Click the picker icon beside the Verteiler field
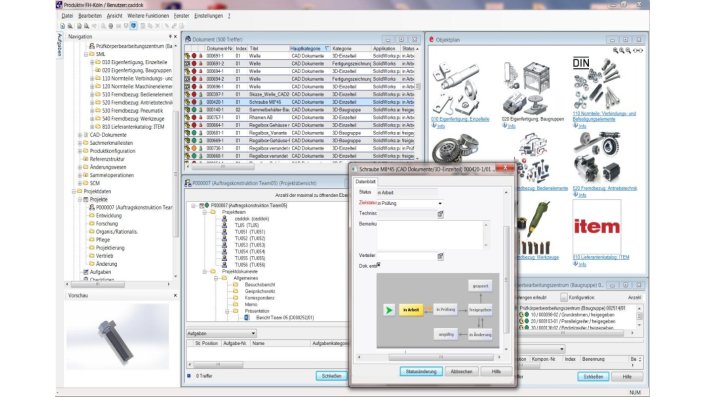705x397 pixels. coord(440,256)
